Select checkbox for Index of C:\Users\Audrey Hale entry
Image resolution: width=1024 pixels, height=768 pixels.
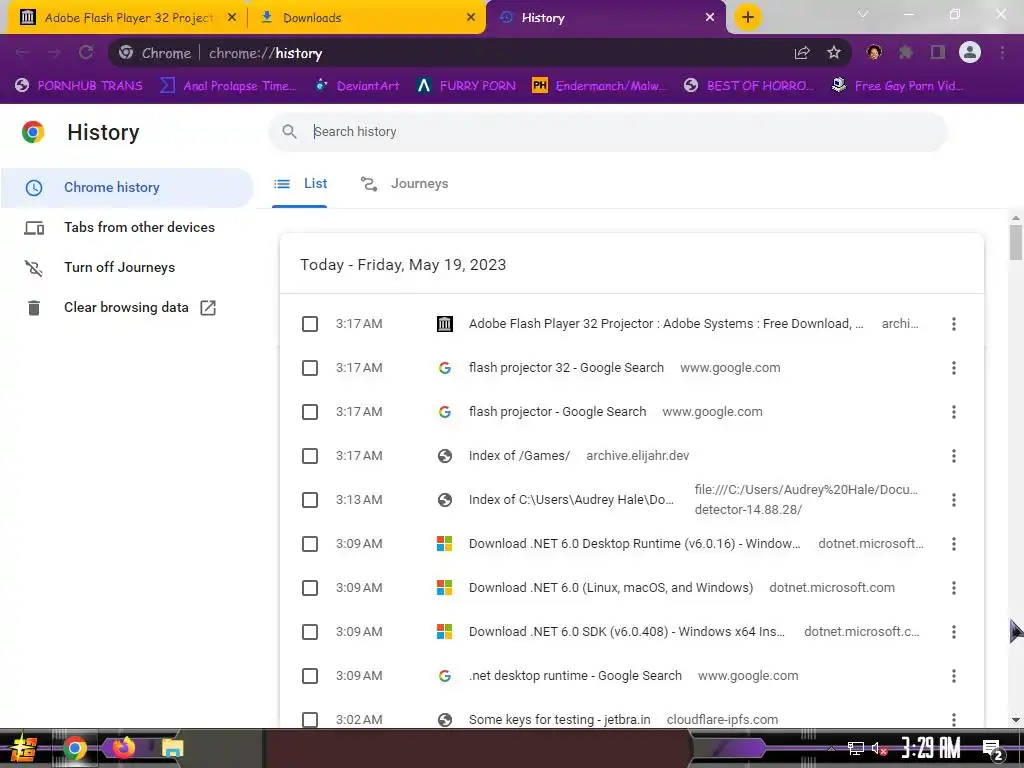pyautogui.click(x=310, y=500)
